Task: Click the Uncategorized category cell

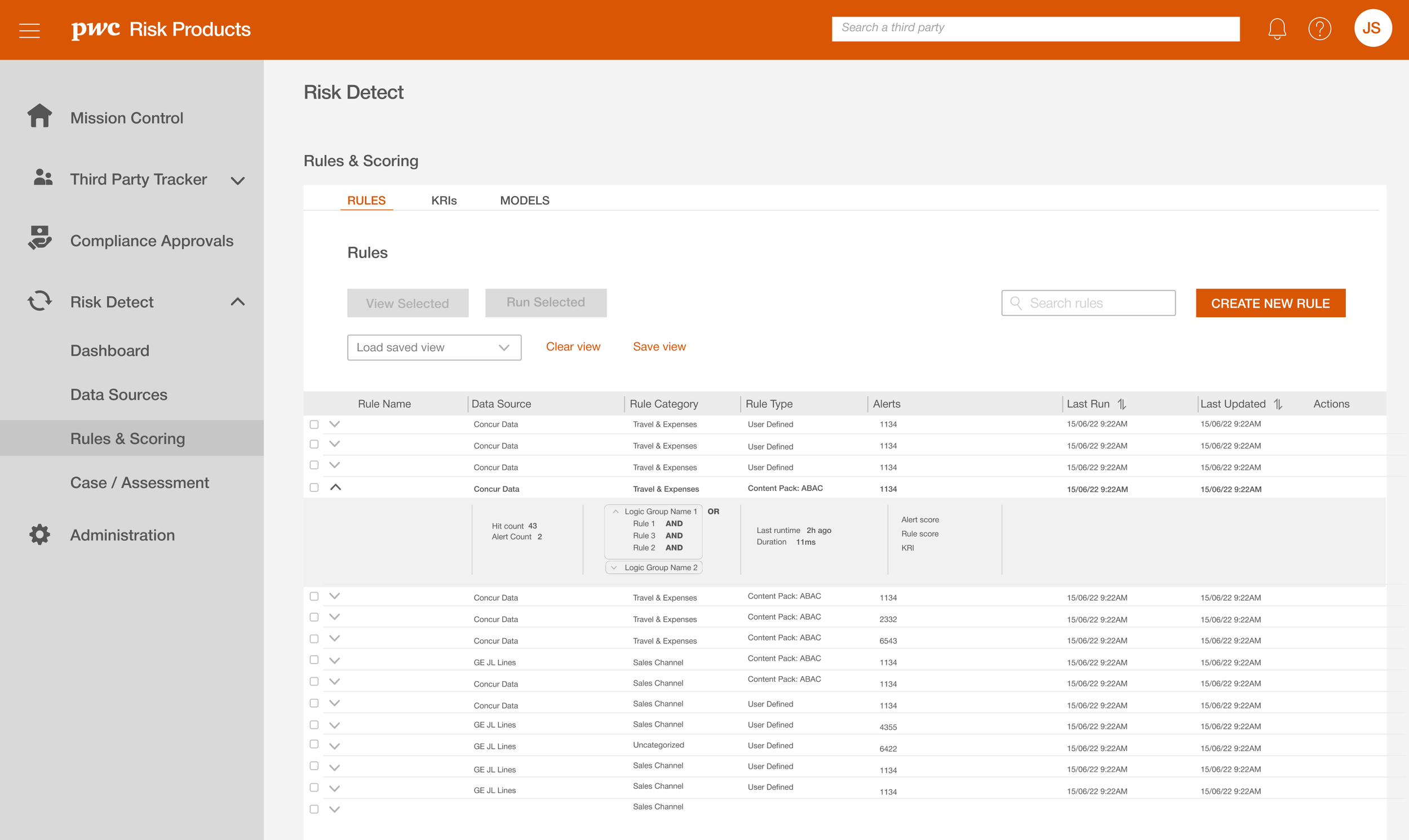Action: (x=658, y=745)
